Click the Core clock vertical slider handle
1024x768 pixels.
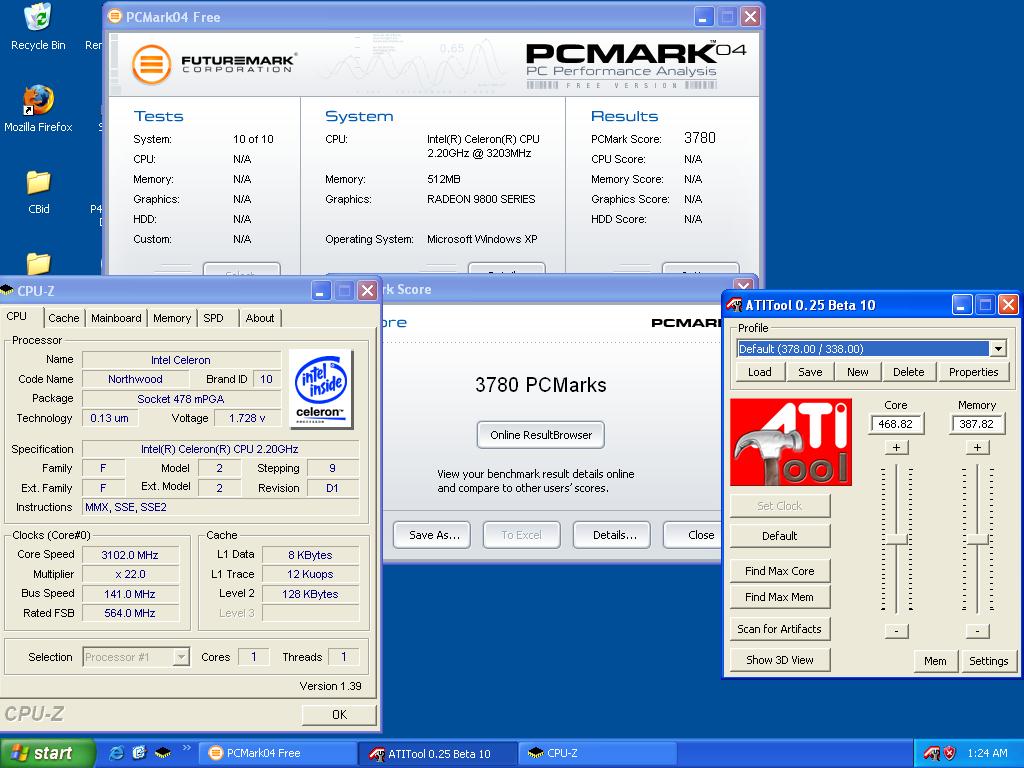tap(897, 539)
